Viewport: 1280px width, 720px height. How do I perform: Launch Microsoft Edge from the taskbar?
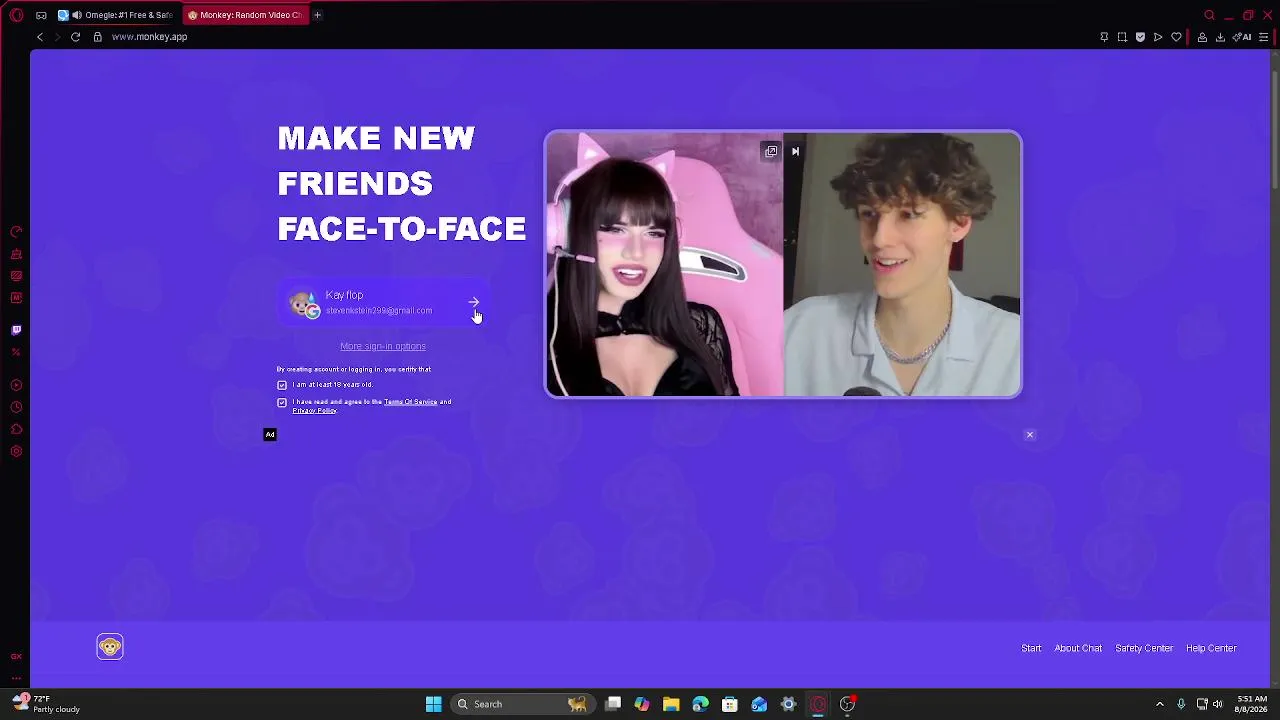coord(700,704)
